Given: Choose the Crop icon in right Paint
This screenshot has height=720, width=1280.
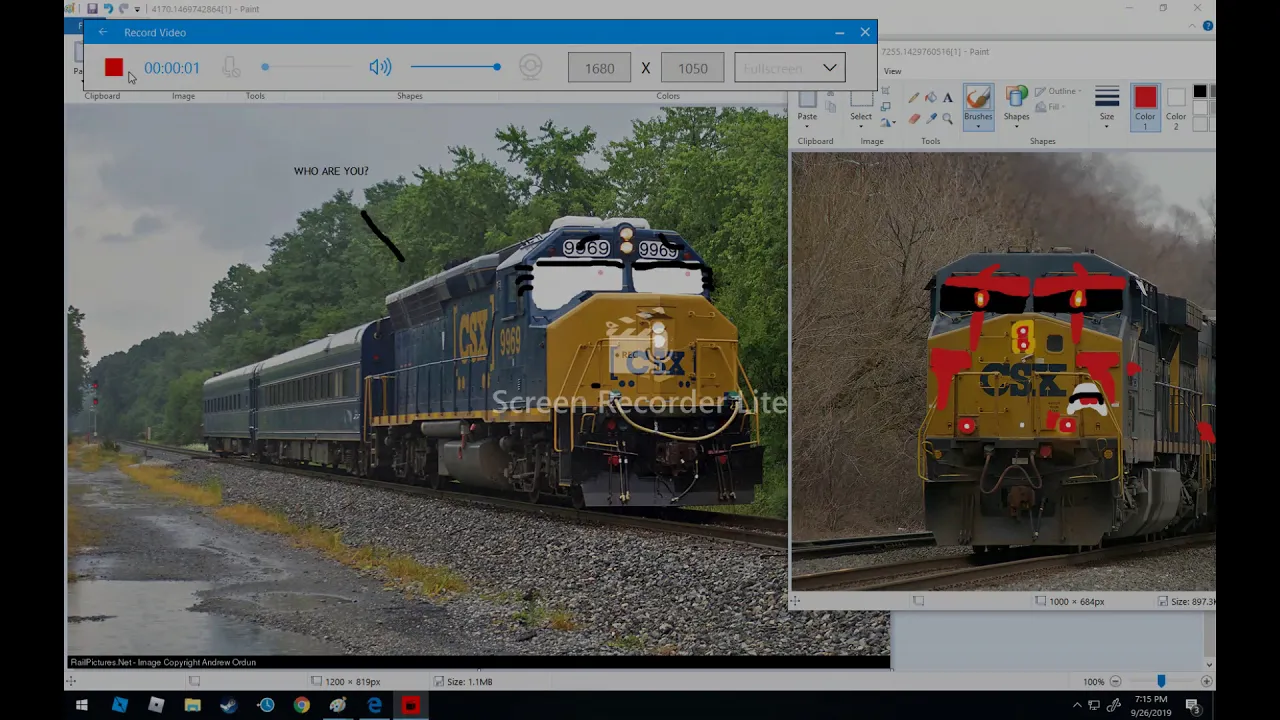Looking at the screenshot, I should pyautogui.click(x=886, y=91).
